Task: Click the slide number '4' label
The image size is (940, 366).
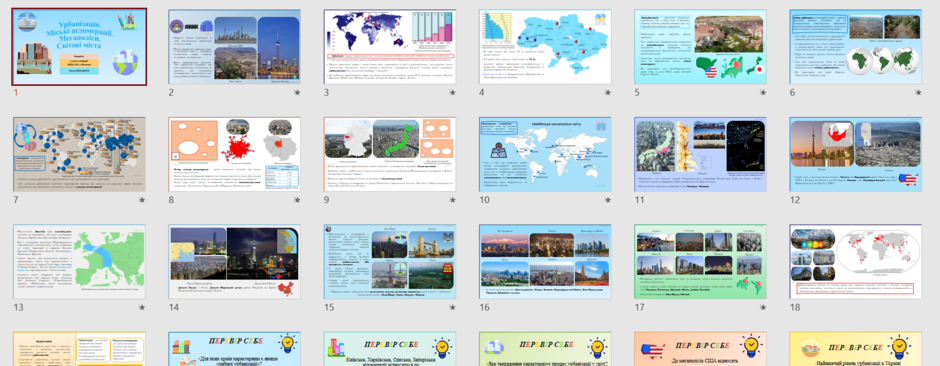Action: pos(481,92)
